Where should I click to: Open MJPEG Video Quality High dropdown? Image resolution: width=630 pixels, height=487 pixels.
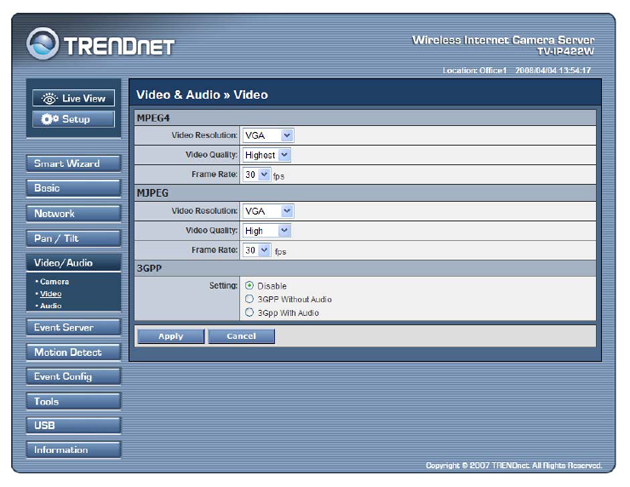click(266, 231)
